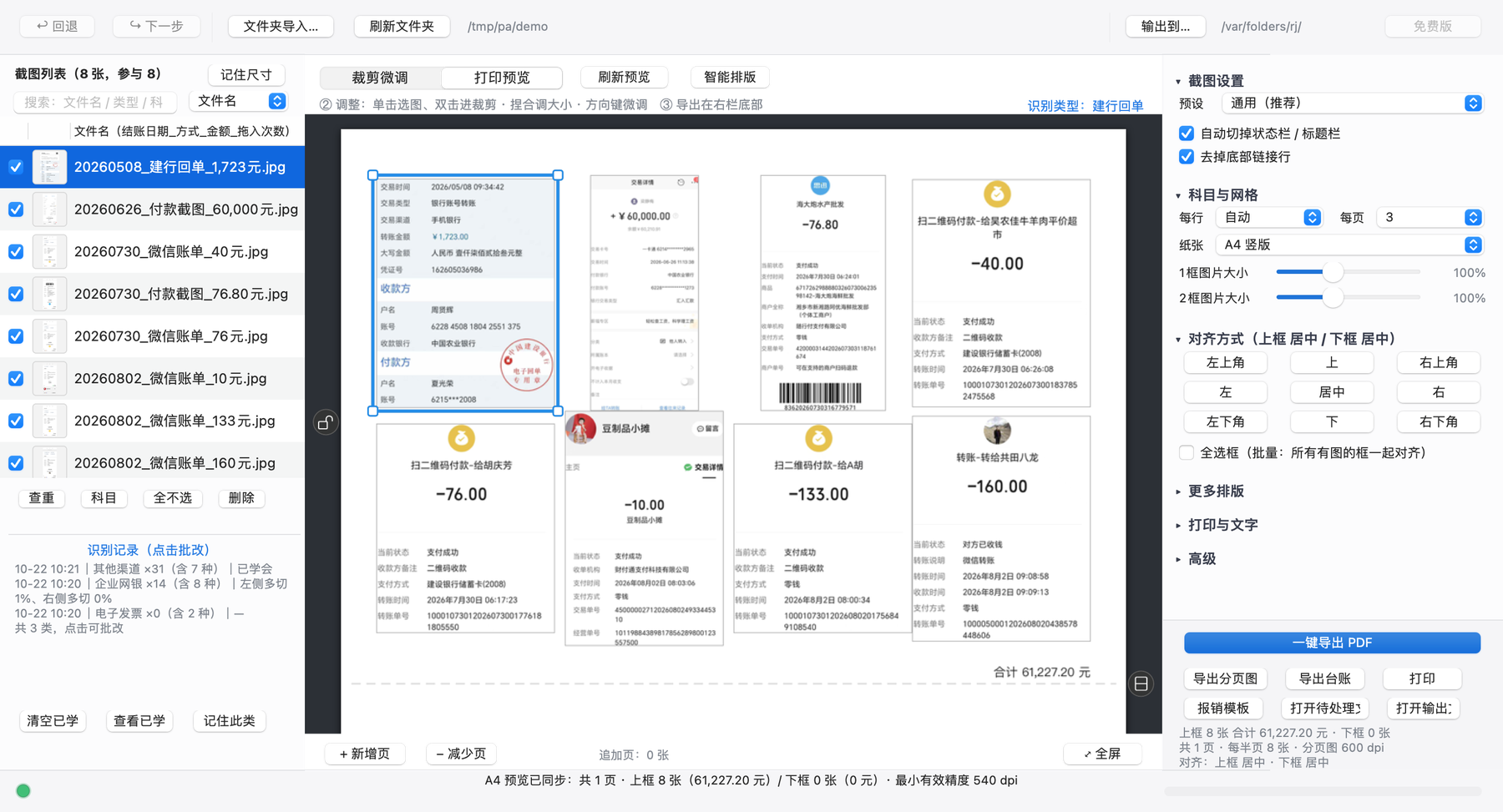Select the -76.80 receipt image in preview
Image resolution: width=1503 pixels, height=812 pixels.
(x=822, y=293)
